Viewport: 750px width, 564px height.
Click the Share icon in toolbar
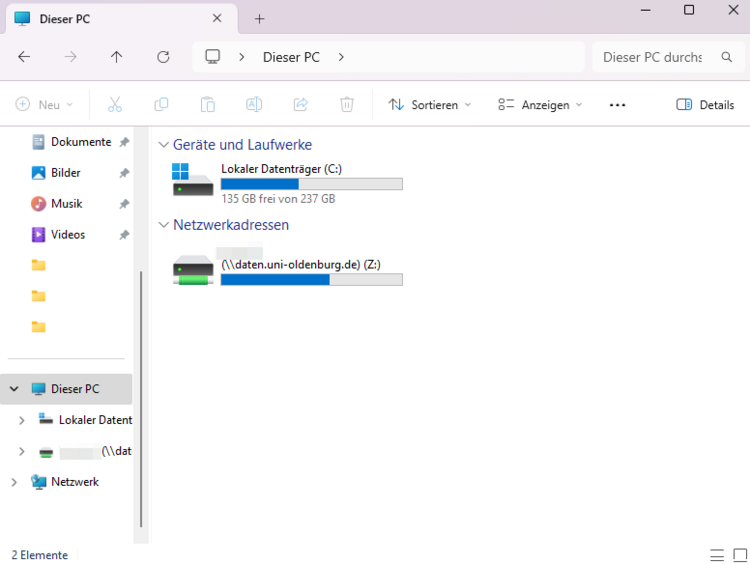[x=300, y=105]
